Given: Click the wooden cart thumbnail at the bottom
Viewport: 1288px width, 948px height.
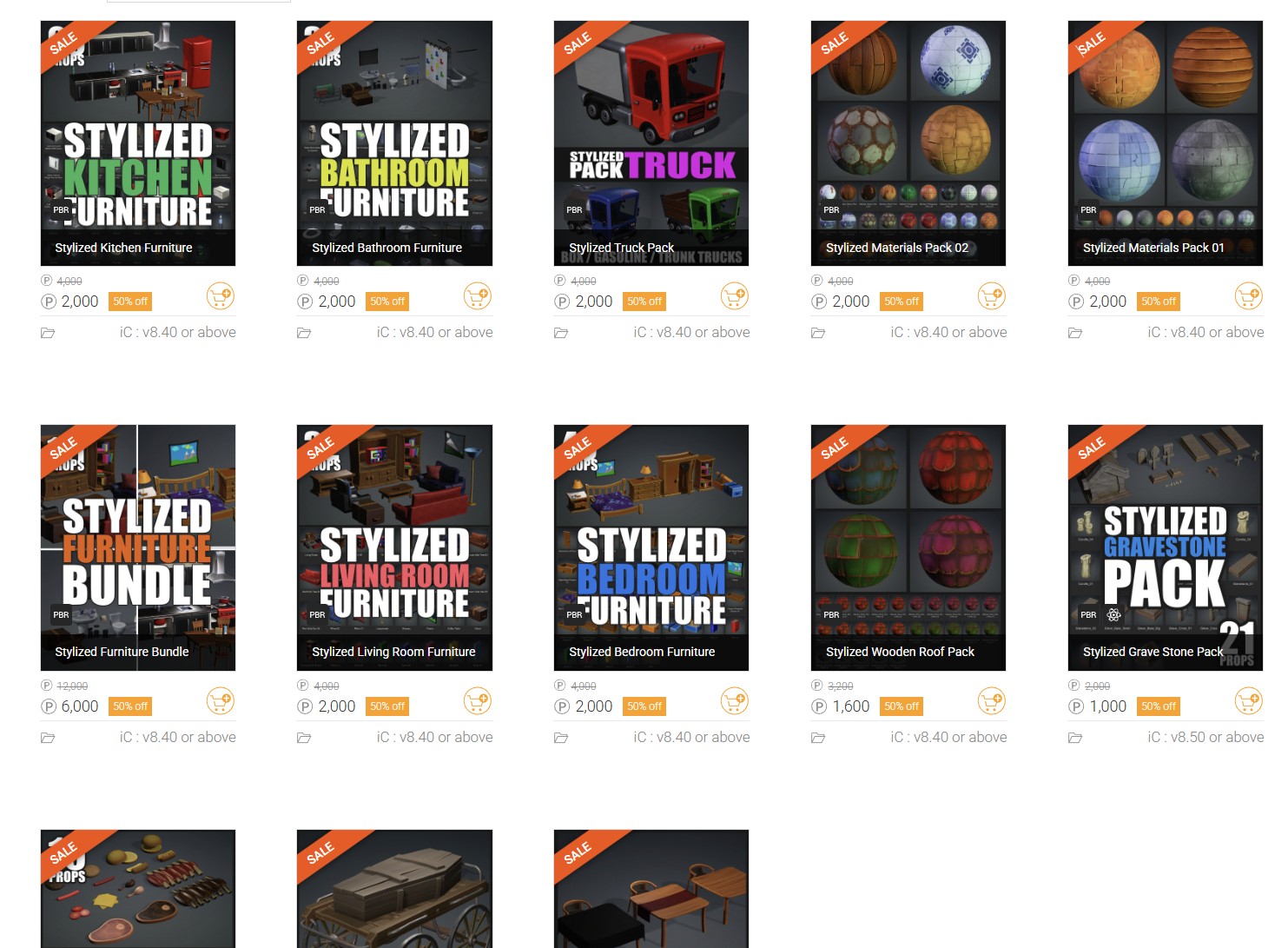Looking at the screenshot, I should (x=393, y=889).
